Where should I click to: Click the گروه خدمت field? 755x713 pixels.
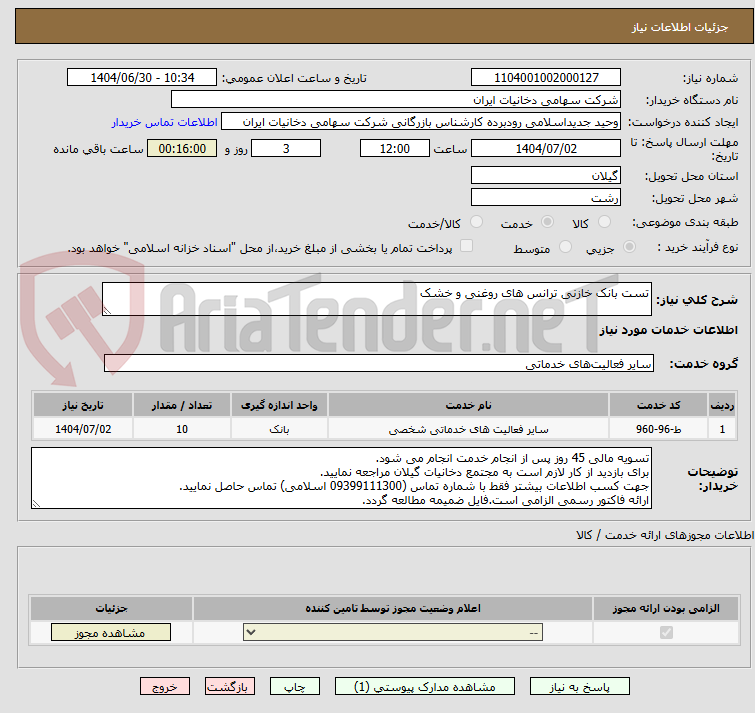tap(378, 363)
